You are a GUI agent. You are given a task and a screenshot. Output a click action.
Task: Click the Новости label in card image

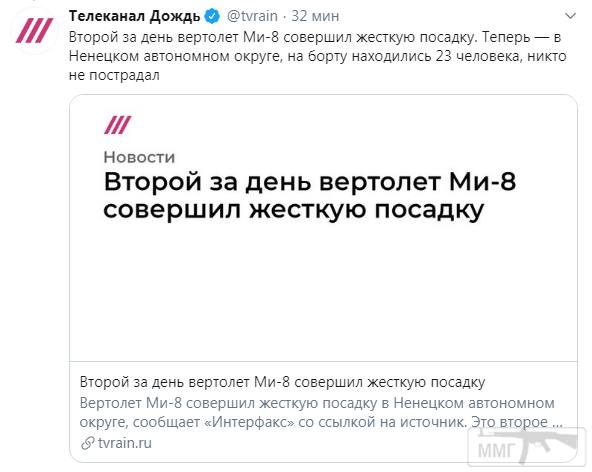139,157
